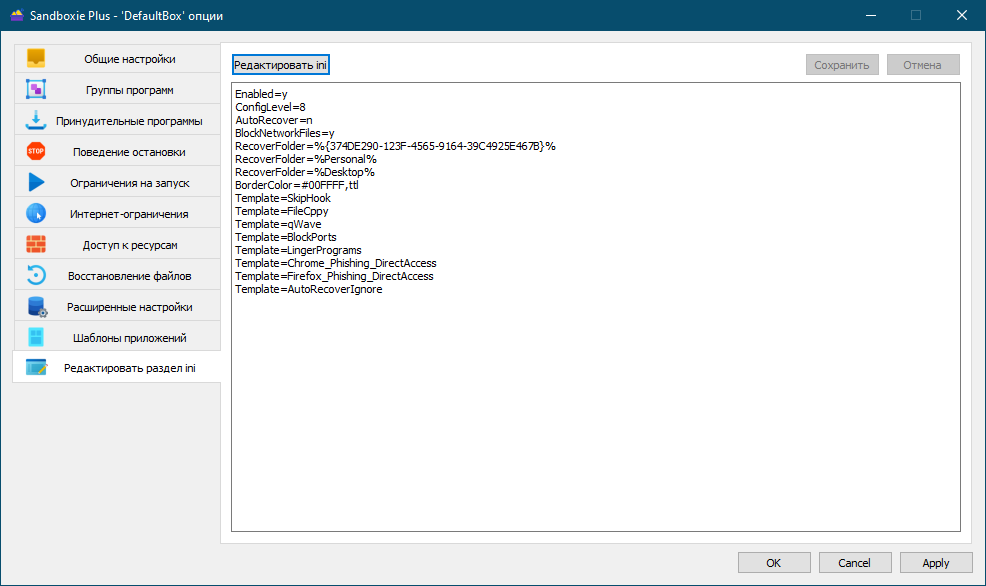Screen dimensions: 986x586
Task: Click the red STOP sign icon
Action: pos(36,151)
